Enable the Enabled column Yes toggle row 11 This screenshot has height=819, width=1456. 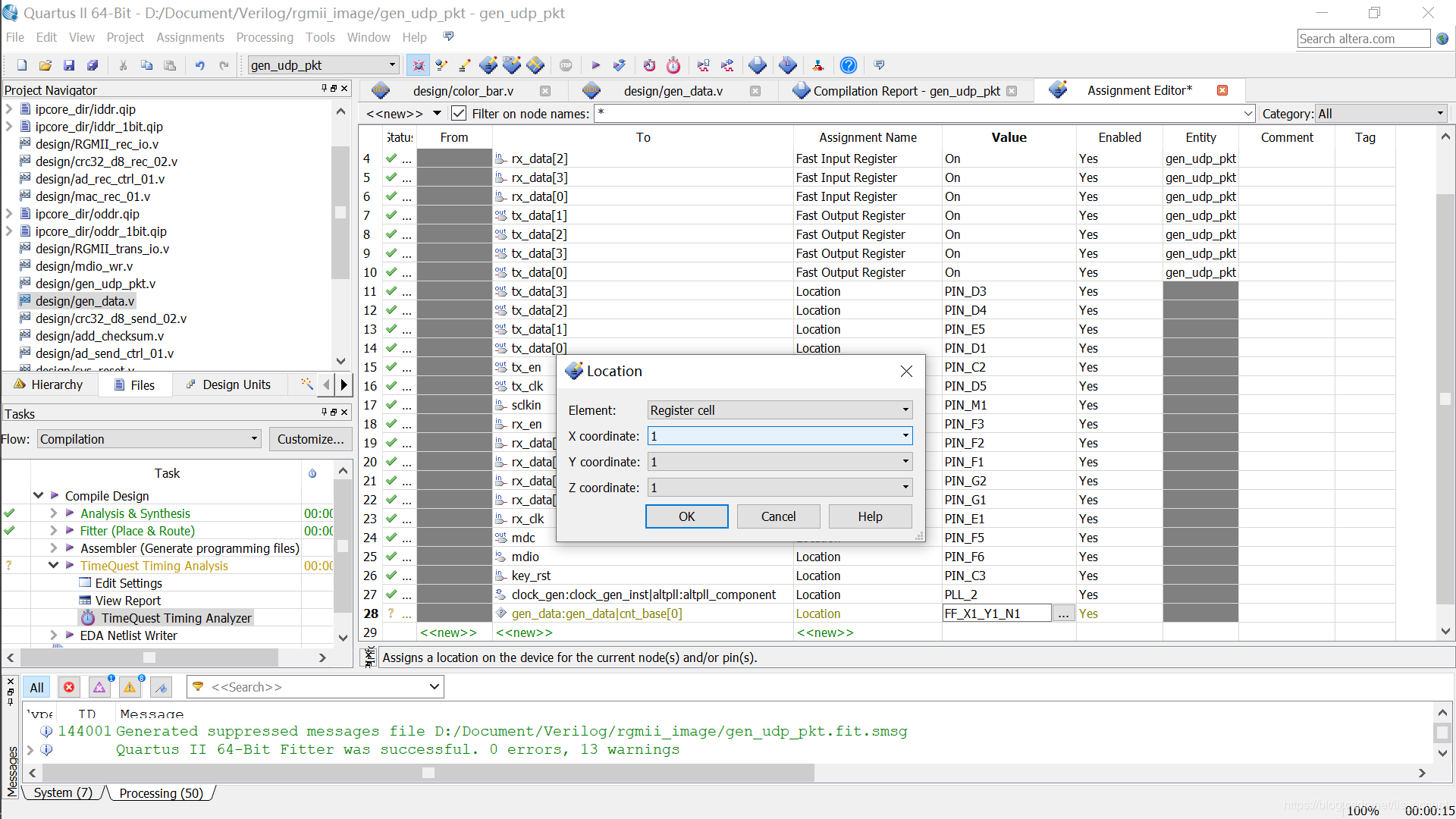click(1088, 291)
